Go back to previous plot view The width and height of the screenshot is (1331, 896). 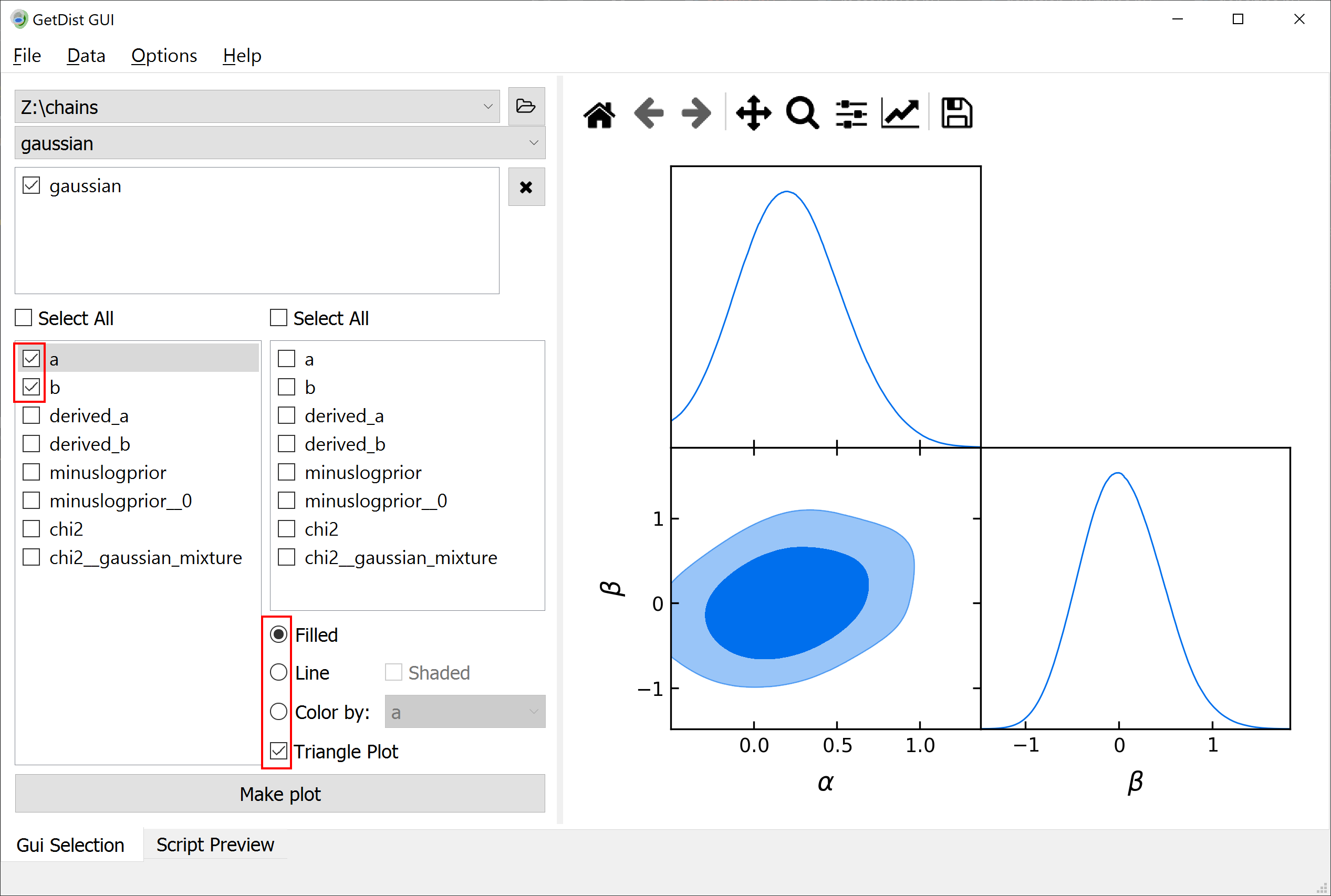[649, 113]
